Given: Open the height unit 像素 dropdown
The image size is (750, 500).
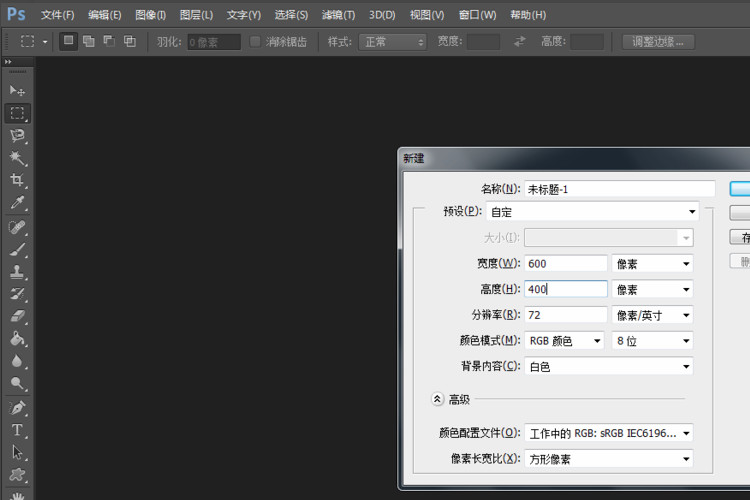Looking at the screenshot, I should tap(652, 289).
